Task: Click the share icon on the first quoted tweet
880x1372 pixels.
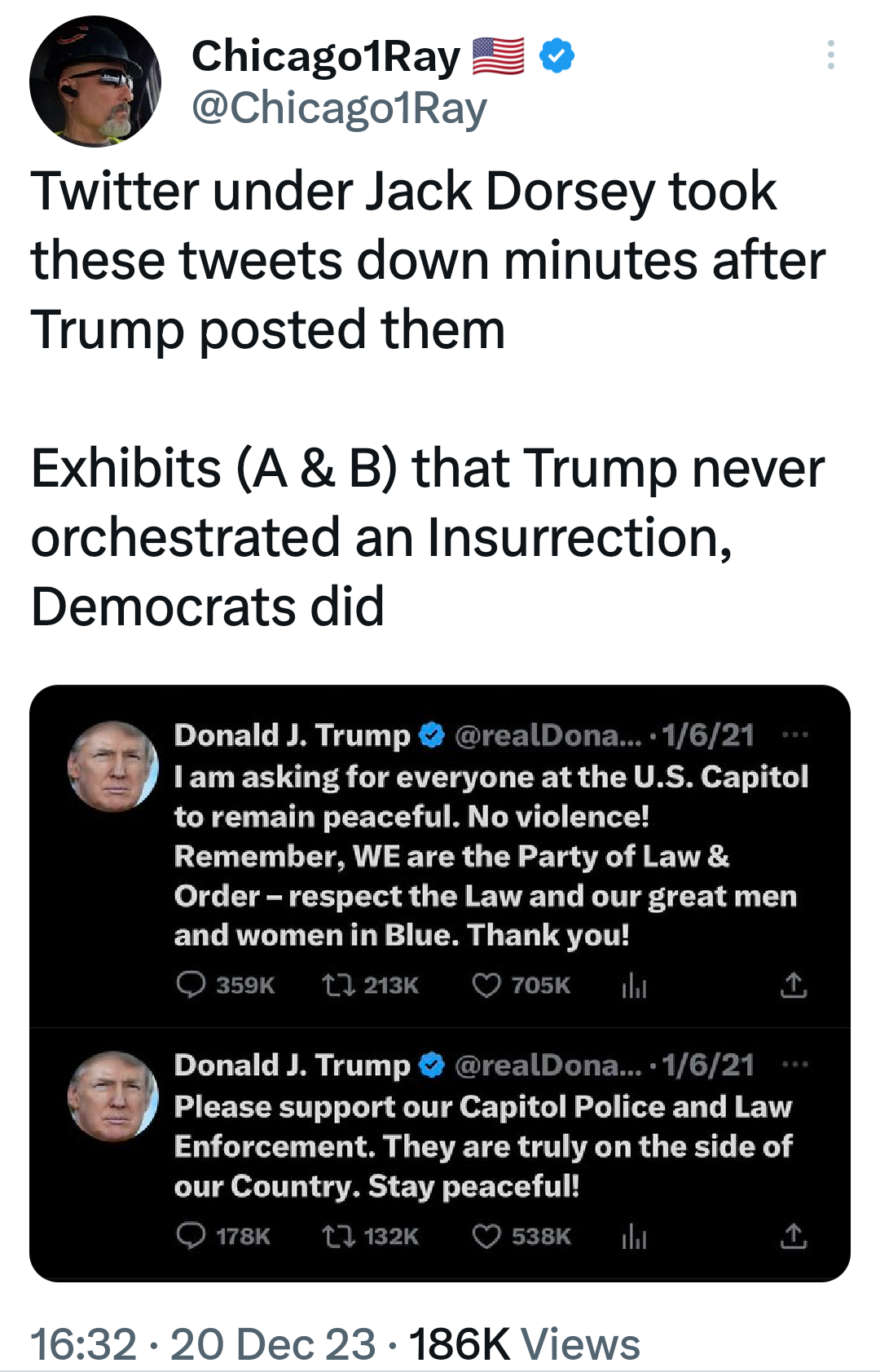Action: click(x=794, y=985)
